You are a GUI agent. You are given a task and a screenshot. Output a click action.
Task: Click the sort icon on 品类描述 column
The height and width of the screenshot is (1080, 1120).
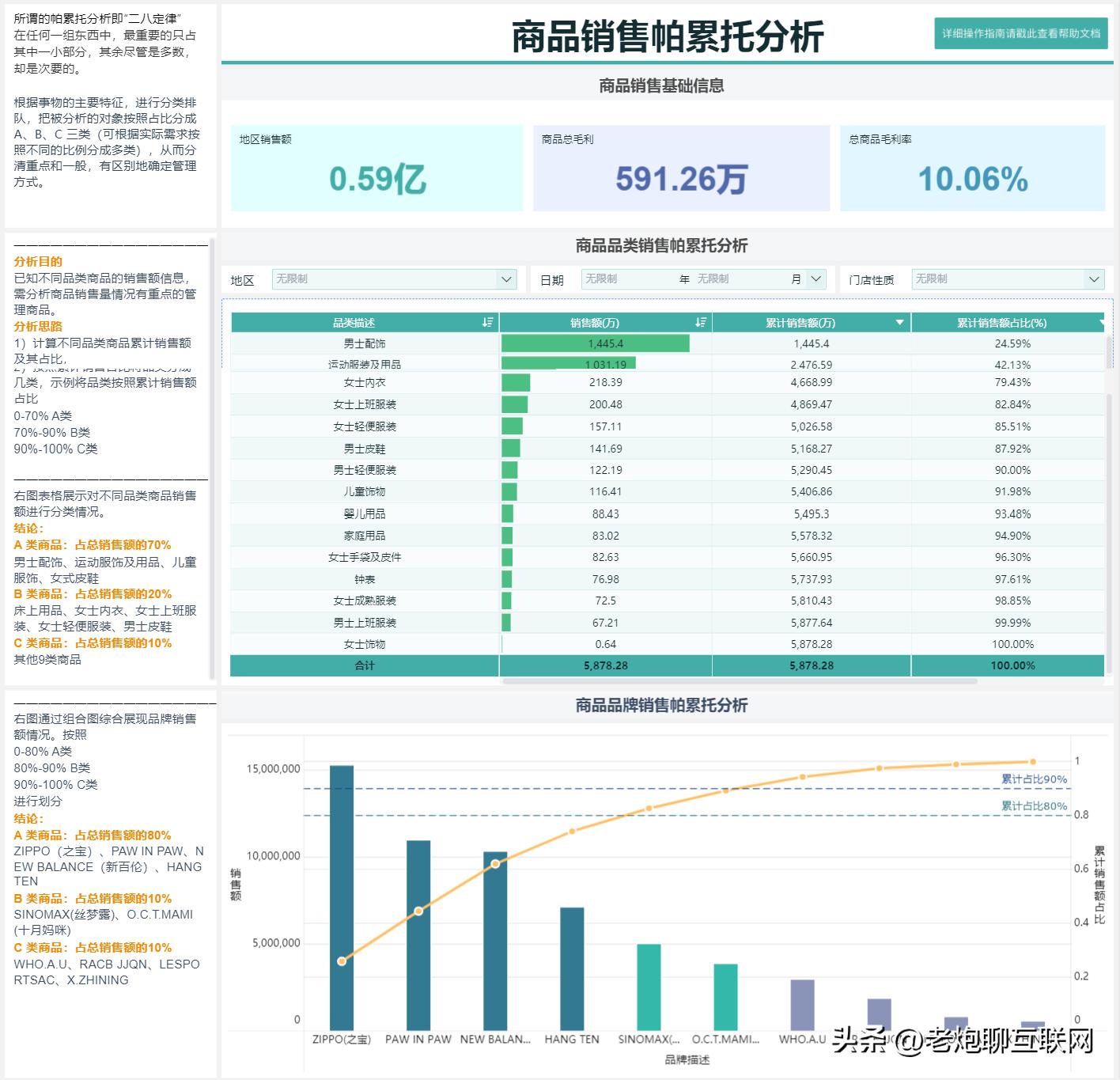[487, 322]
